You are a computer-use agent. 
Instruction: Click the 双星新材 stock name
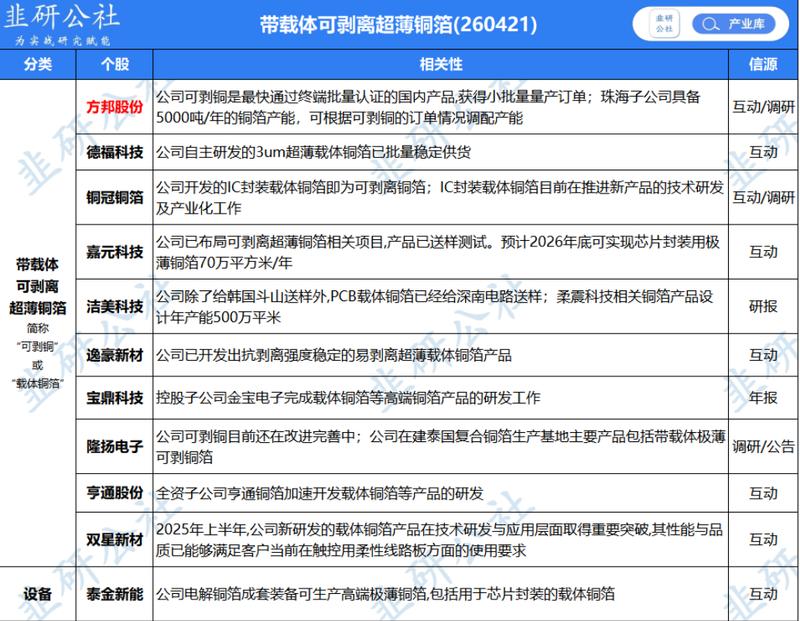tap(115, 539)
